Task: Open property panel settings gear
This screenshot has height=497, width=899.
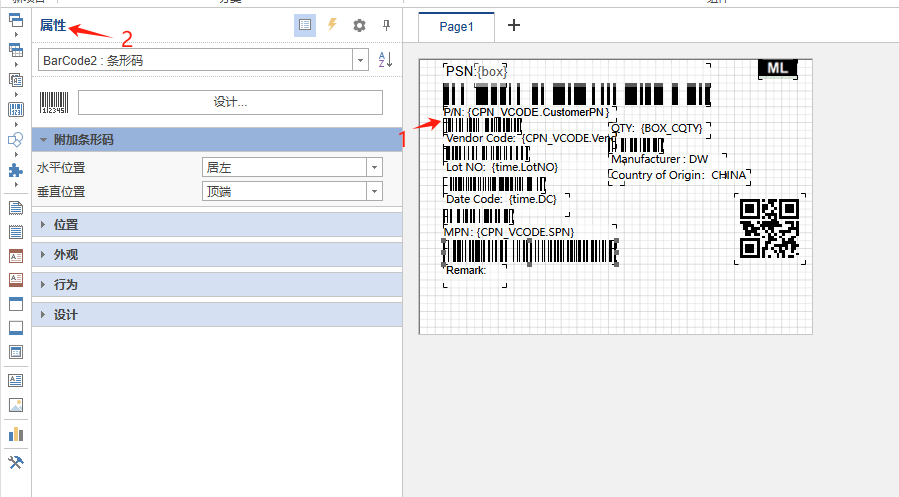Action: [359, 26]
